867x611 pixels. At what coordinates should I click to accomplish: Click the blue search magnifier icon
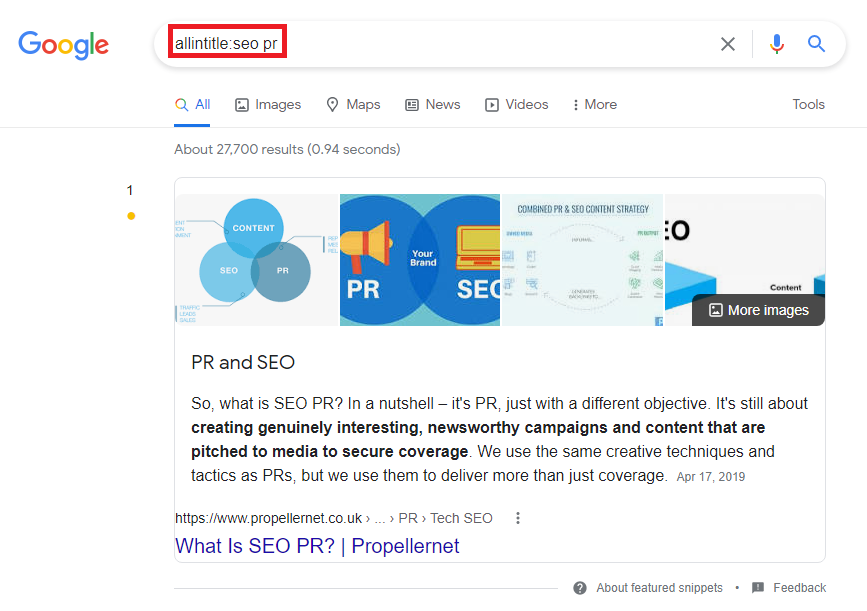pos(817,44)
